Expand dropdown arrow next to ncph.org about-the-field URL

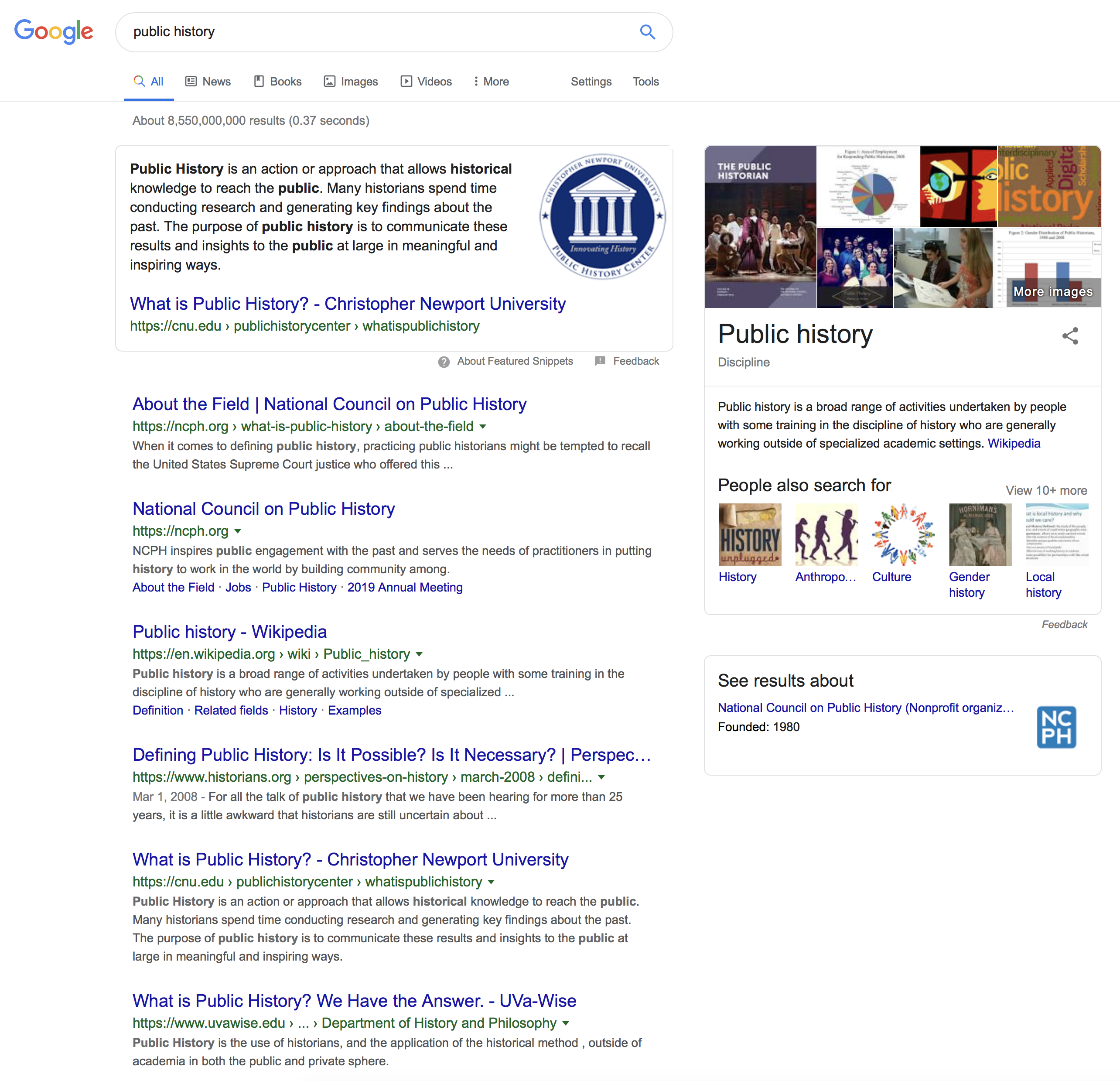pyautogui.click(x=483, y=427)
